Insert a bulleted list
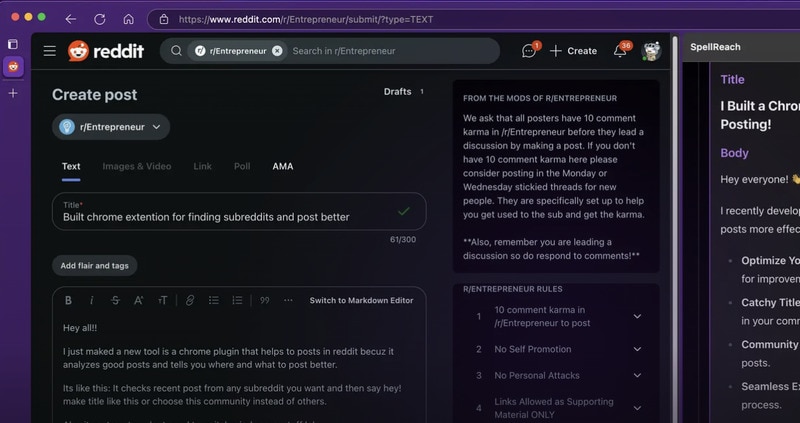The height and width of the screenshot is (423, 800). tap(214, 300)
